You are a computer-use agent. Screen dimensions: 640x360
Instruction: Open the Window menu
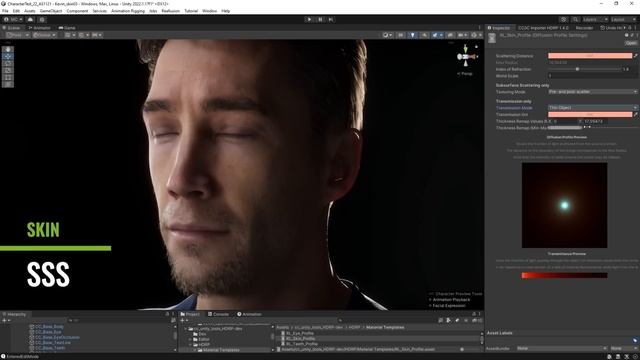point(209,11)
